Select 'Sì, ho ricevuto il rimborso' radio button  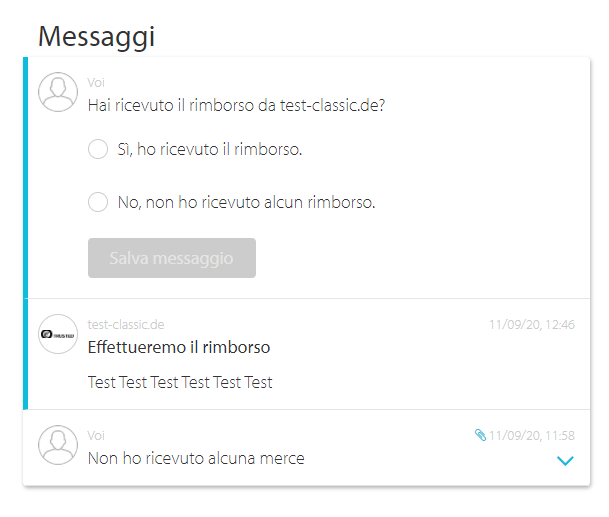tap(98, 149)
